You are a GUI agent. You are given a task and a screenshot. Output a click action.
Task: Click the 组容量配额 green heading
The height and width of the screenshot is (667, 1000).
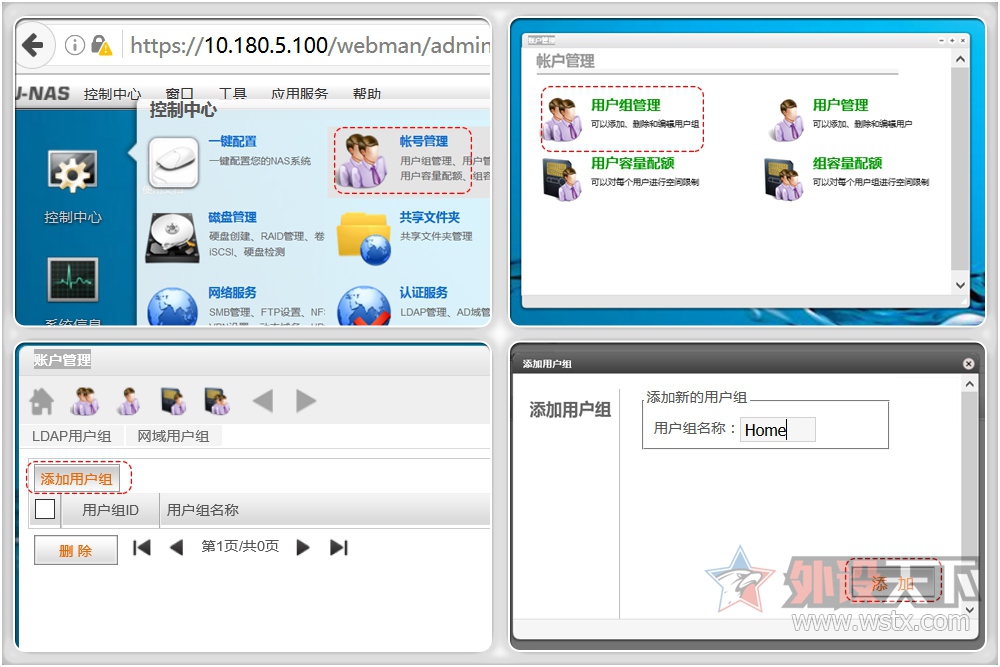847,163
